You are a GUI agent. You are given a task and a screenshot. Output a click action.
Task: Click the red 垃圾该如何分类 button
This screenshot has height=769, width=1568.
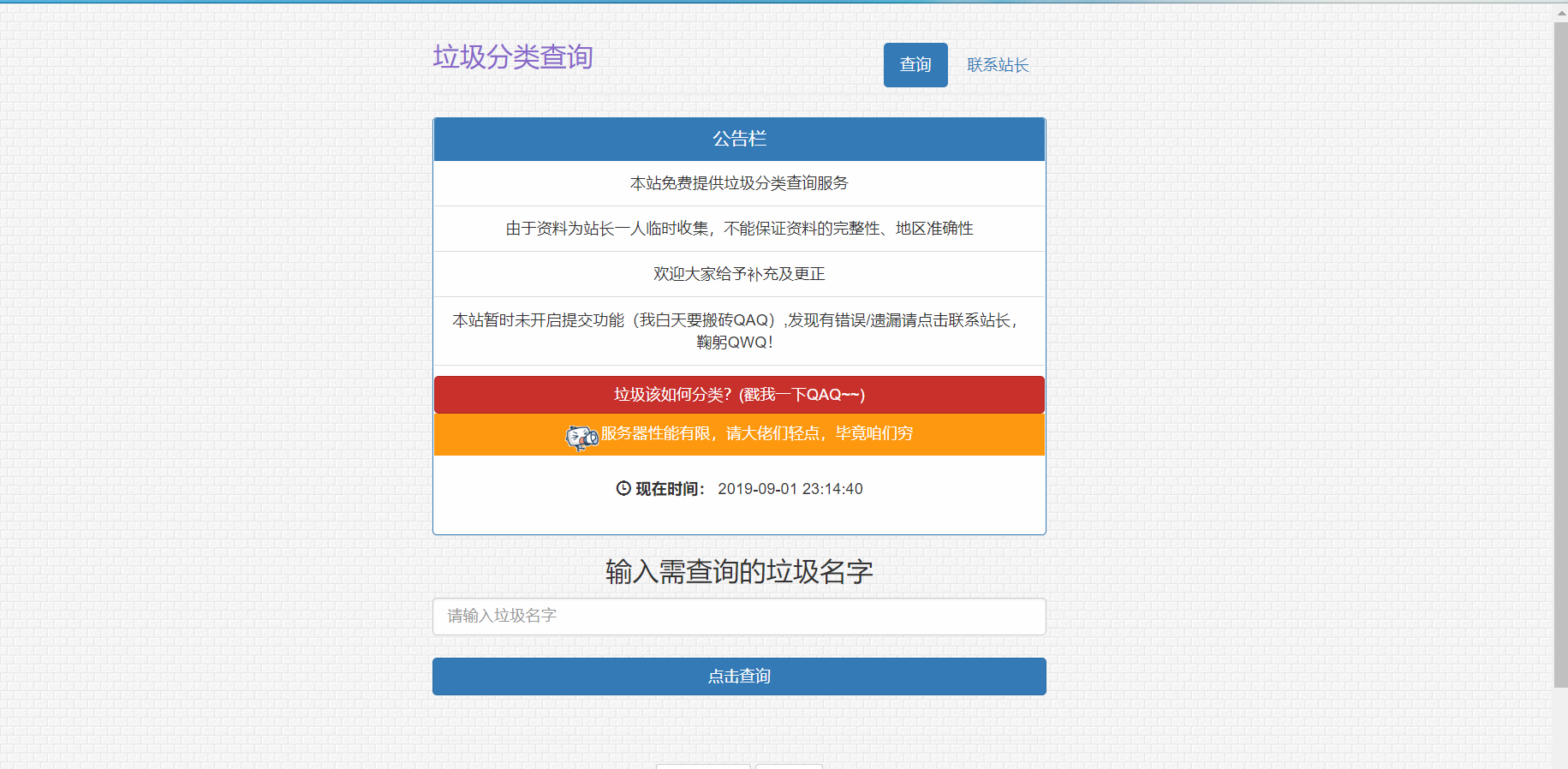click(x=739, y=395)
